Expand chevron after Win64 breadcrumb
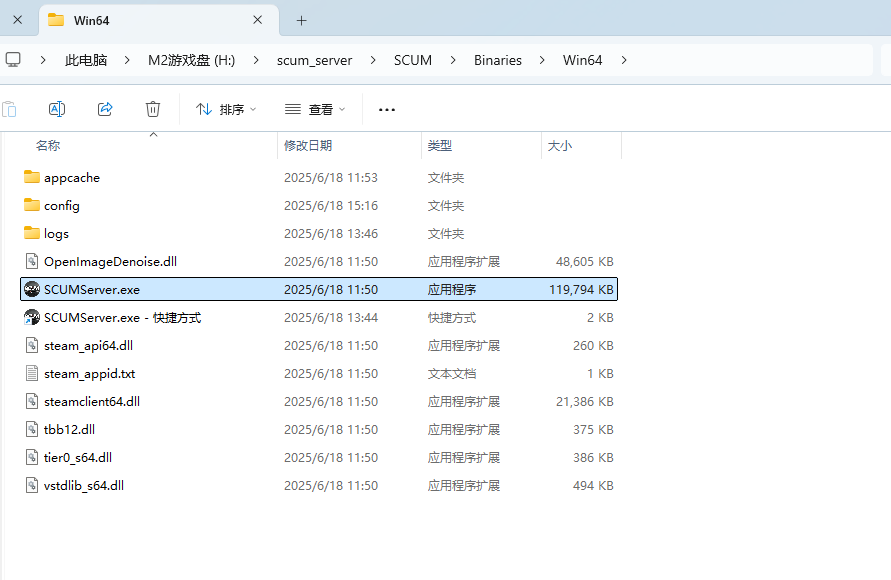The image size is (891, 580). point(624,60)
